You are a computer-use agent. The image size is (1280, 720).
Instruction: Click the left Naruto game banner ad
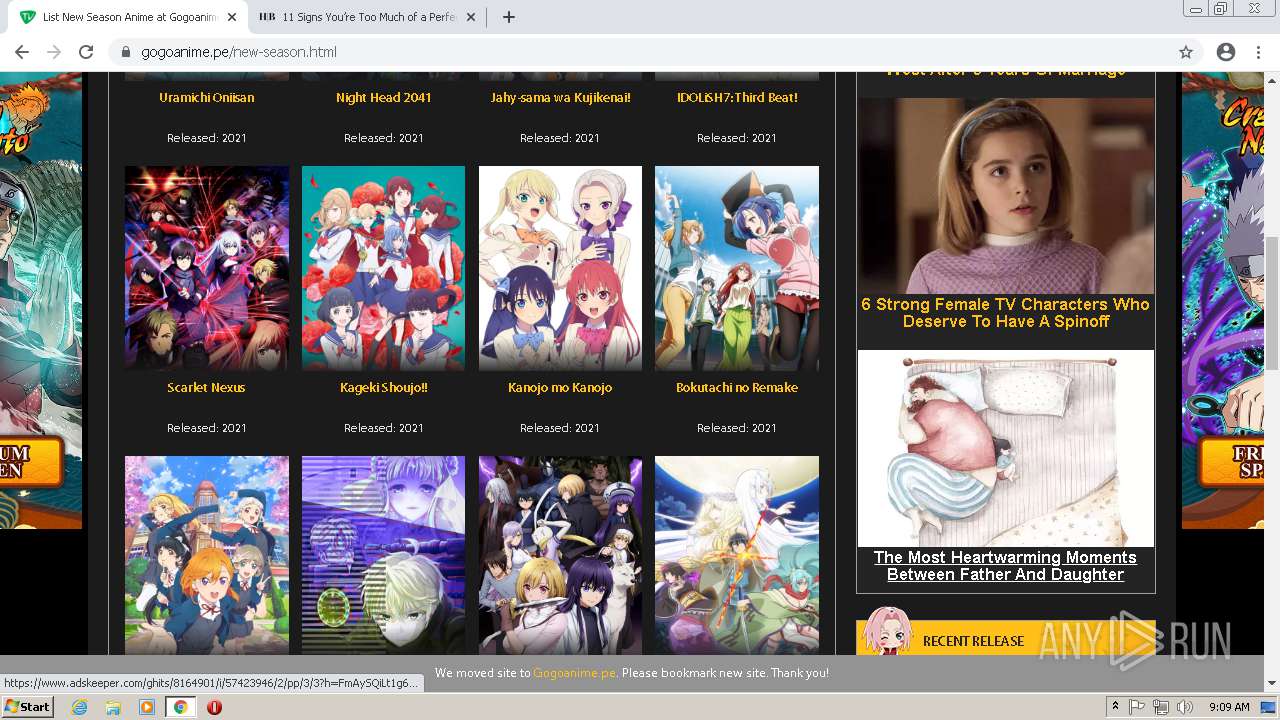tap(41, 300)
